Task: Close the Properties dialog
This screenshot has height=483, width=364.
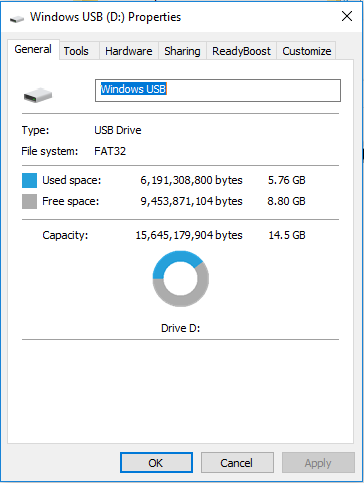Action: (347, 16)
